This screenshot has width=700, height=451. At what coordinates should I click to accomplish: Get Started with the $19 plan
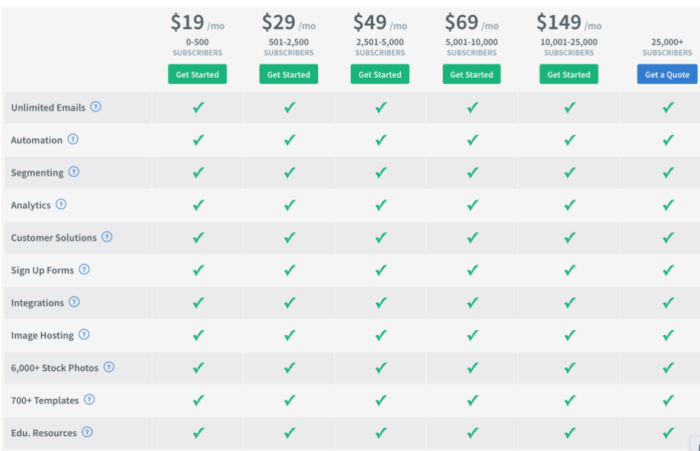click(197, 74)
